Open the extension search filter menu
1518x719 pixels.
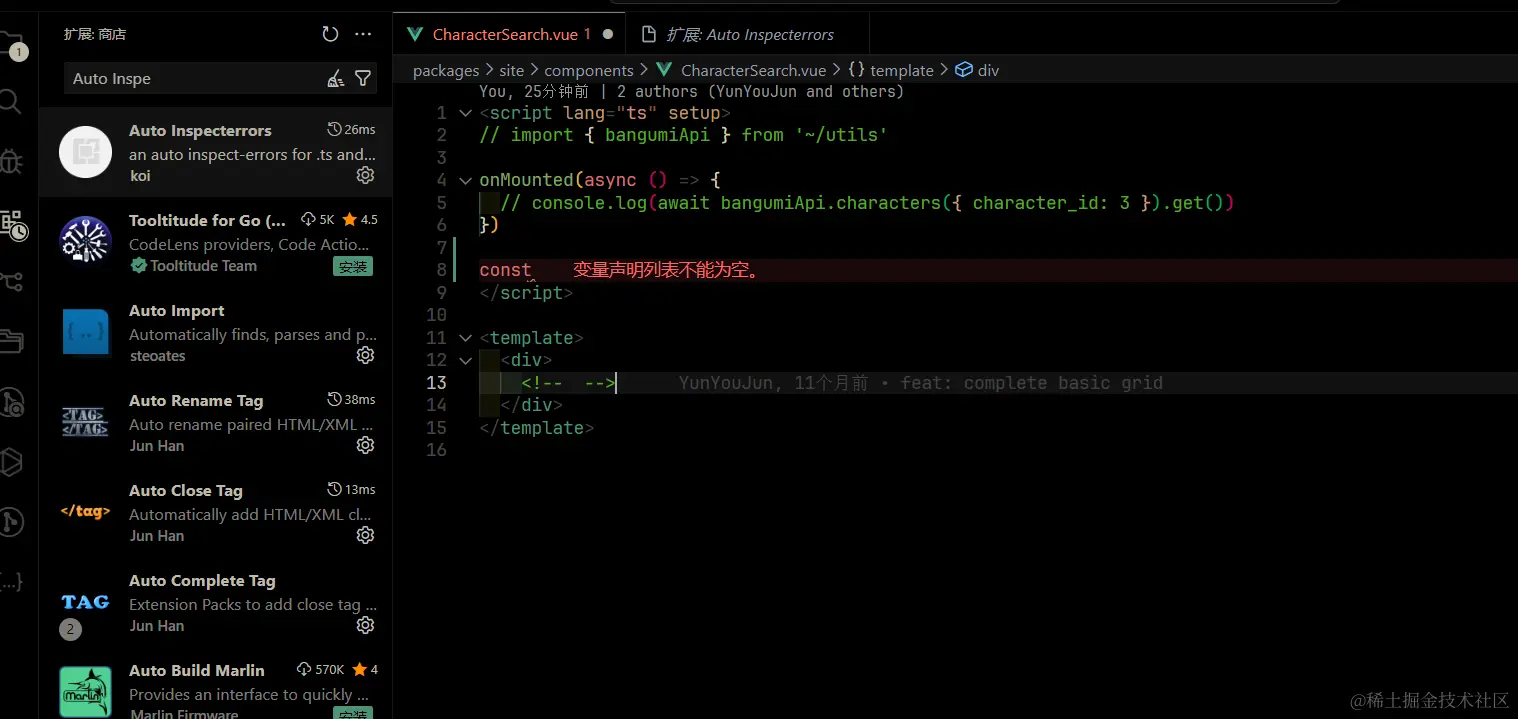pyautogui.click(x=364, y=79)
